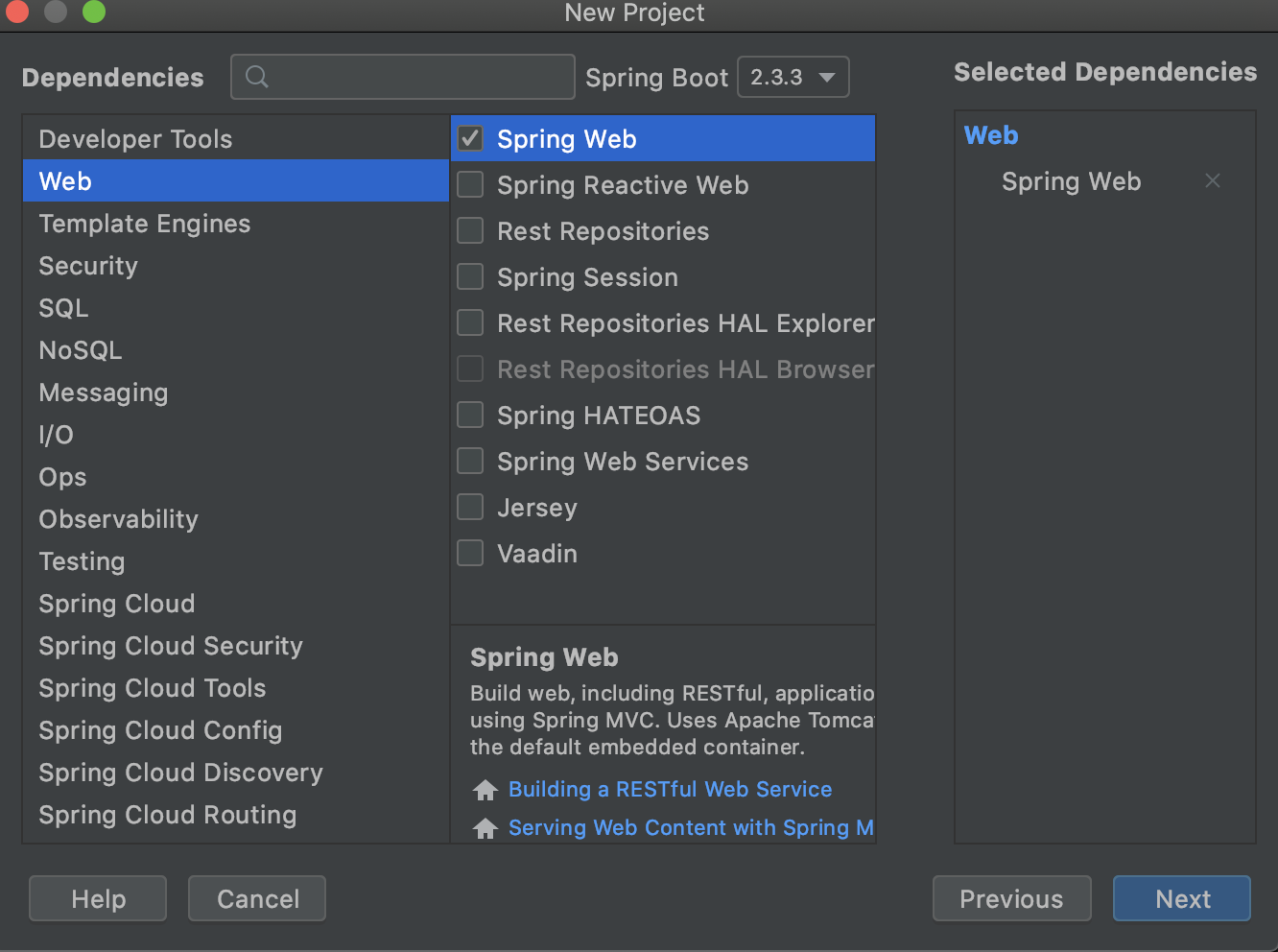Open the Help button
Screen dimensions: 1278x952
tap(98, 898)
